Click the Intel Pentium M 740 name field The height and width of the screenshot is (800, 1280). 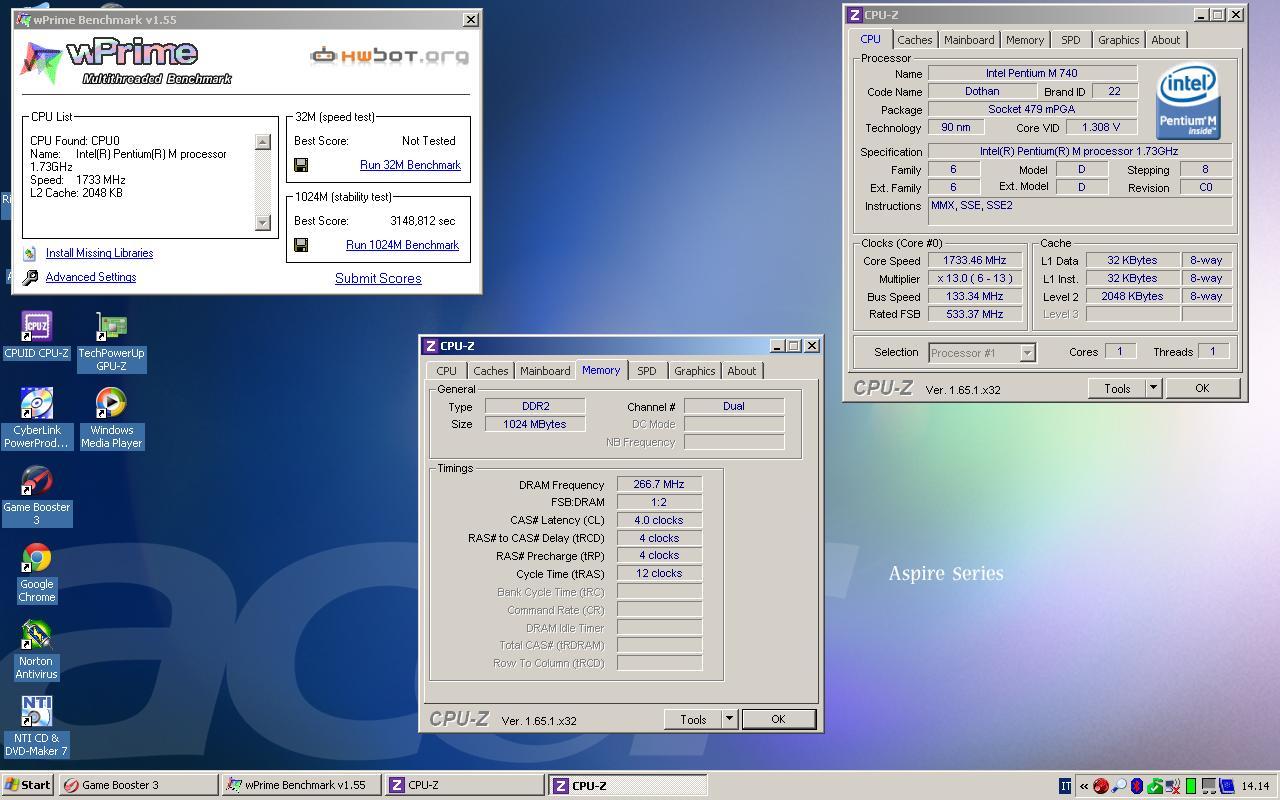1032,73
